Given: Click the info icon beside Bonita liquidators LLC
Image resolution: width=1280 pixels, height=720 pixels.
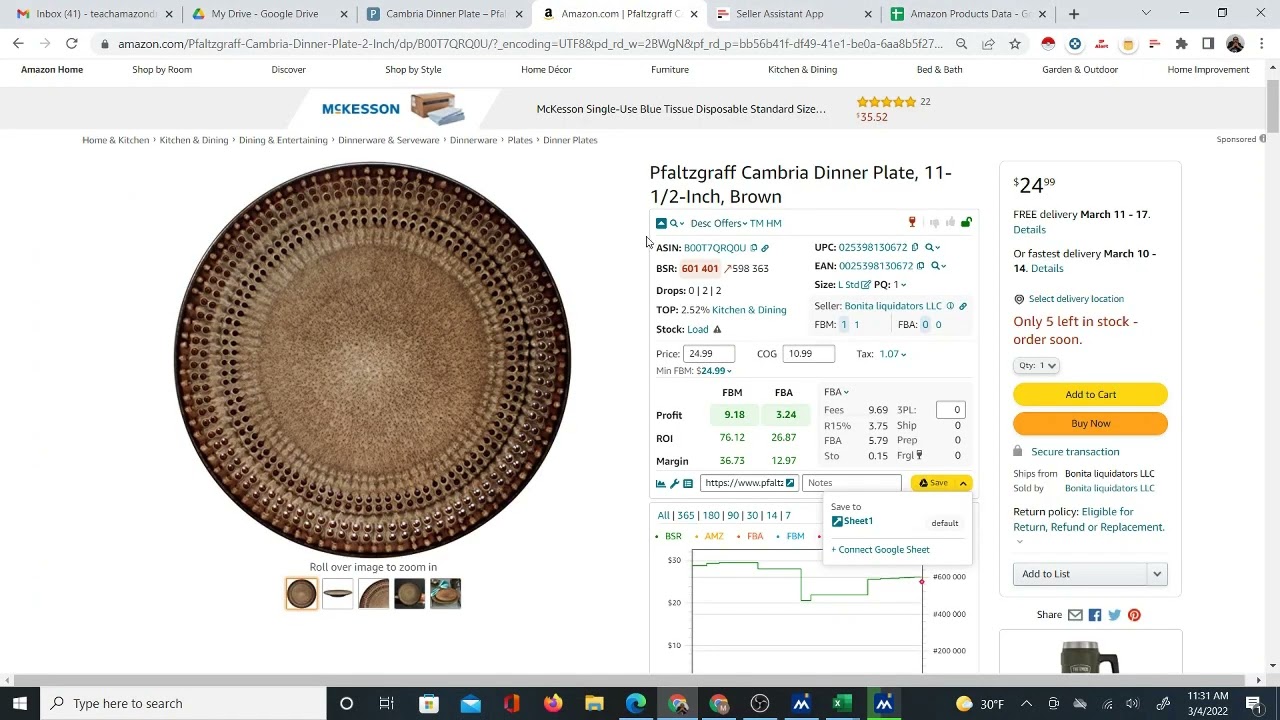Looking at the screenshot, I should 950,306.
